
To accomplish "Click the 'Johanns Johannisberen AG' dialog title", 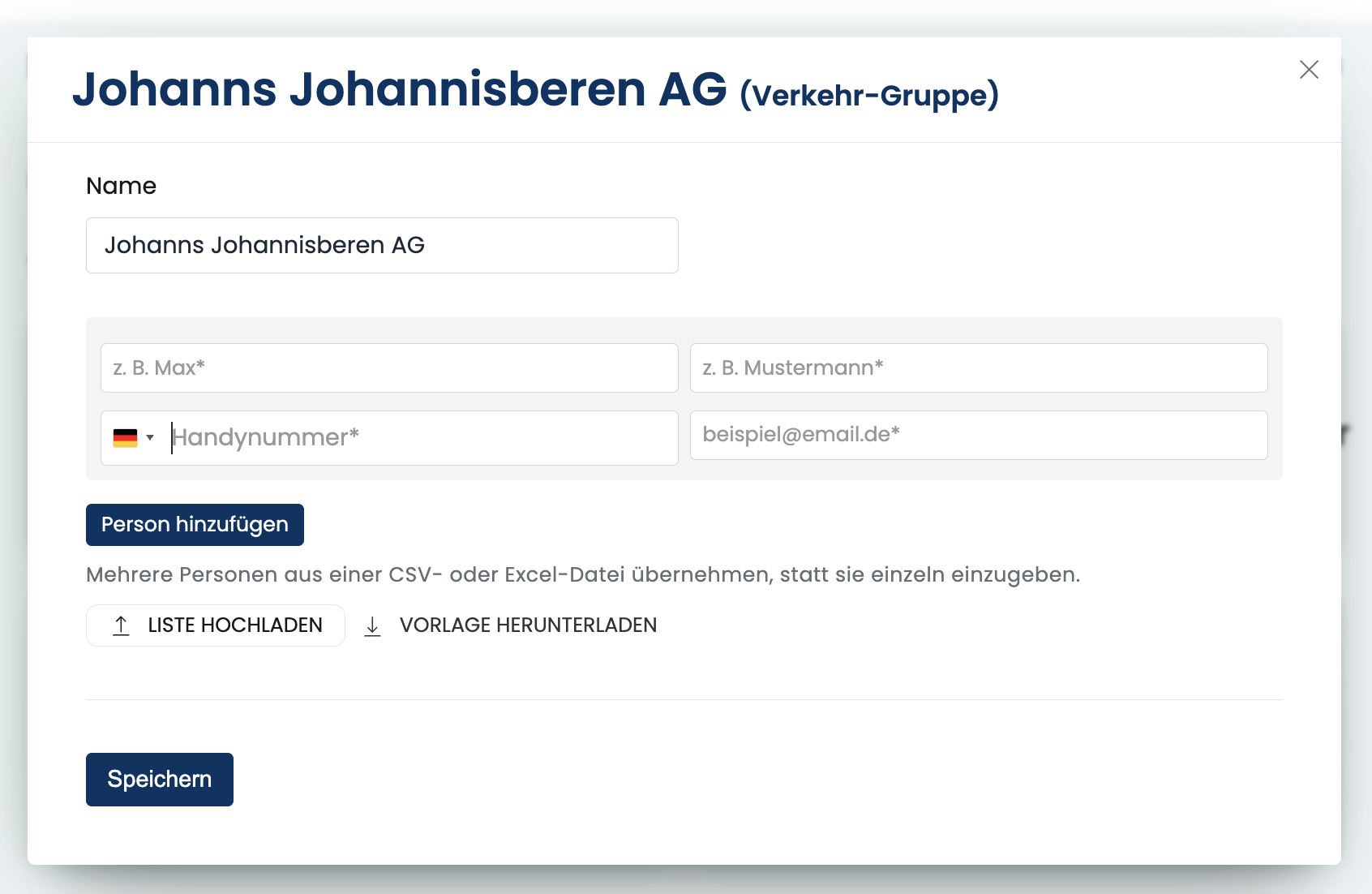I will 400,89.
